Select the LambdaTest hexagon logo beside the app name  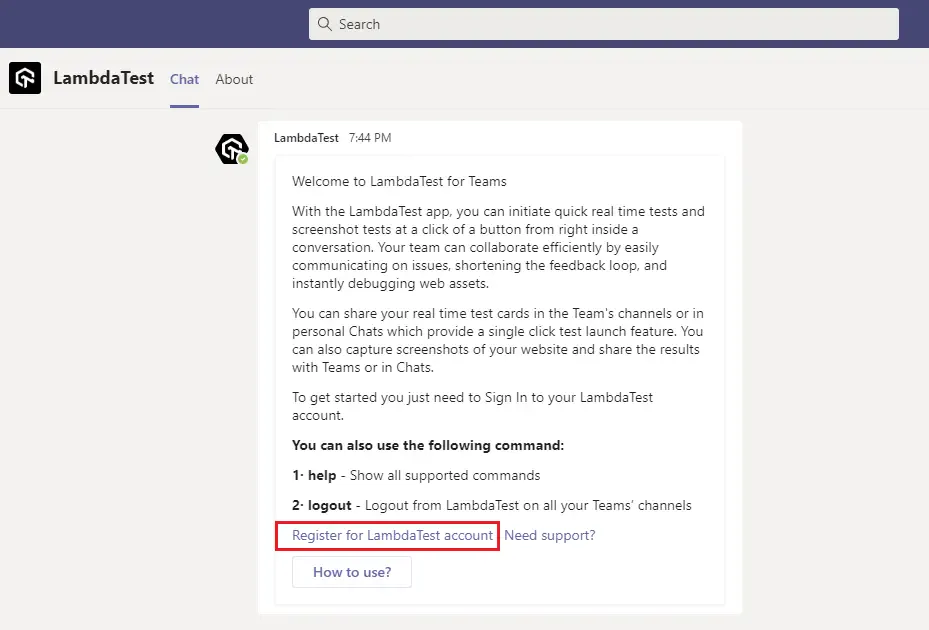(24, 78)
